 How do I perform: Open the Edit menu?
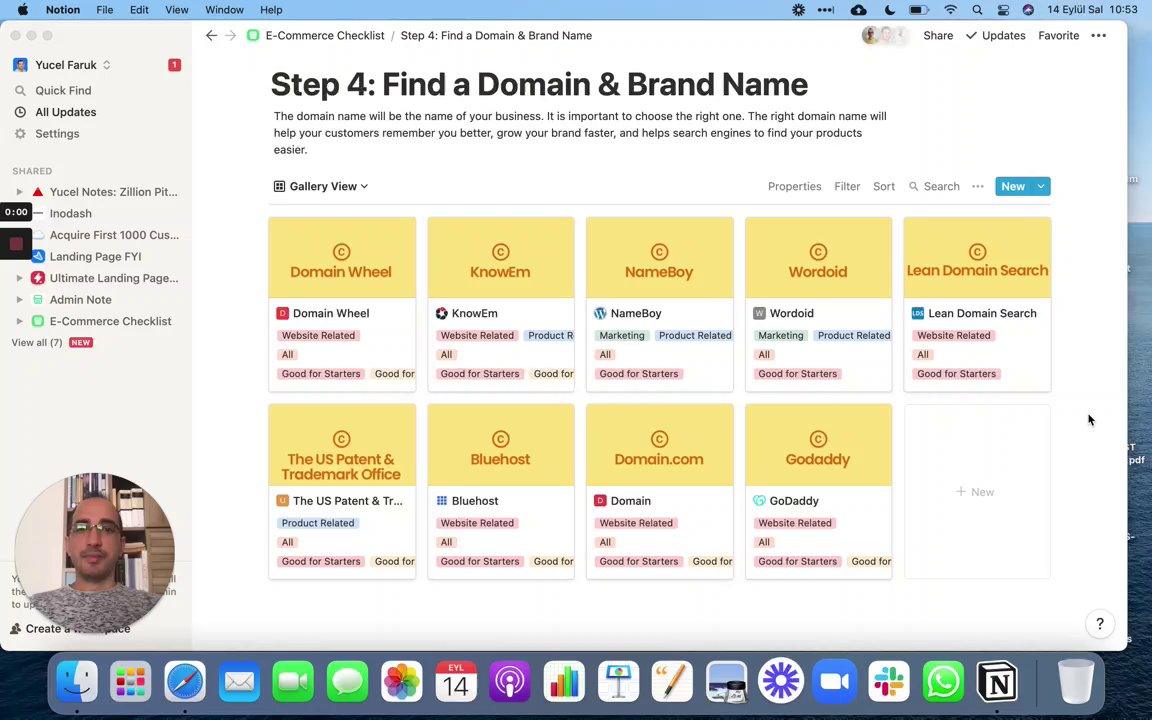pyautogui.click(x=139, y=10)
